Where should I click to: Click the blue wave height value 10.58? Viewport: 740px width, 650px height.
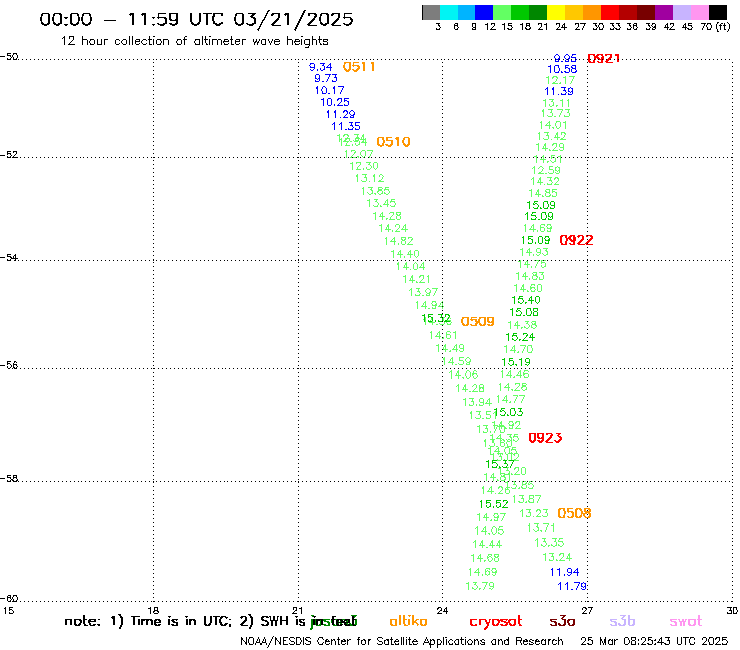pyautogui.click(x=562, y=69)
